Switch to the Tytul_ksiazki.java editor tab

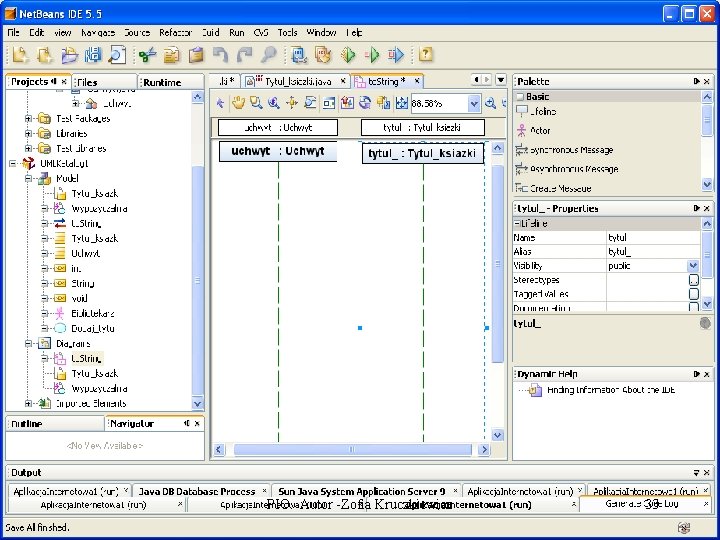coord(296,81)
